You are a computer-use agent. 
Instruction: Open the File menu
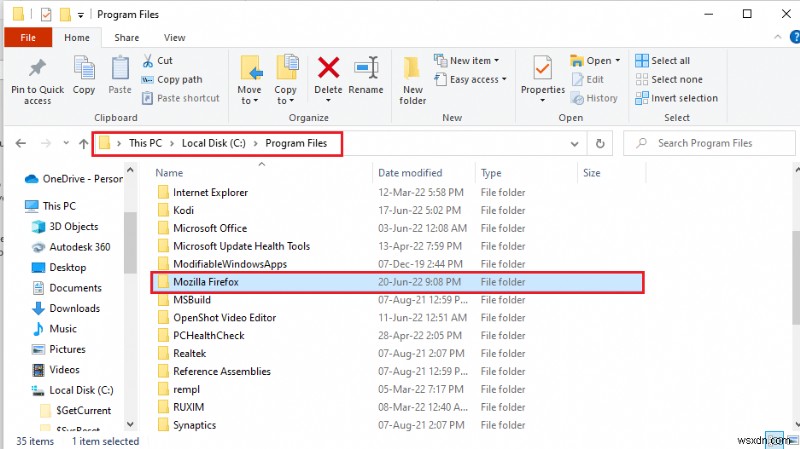click(x=28, y=38)
